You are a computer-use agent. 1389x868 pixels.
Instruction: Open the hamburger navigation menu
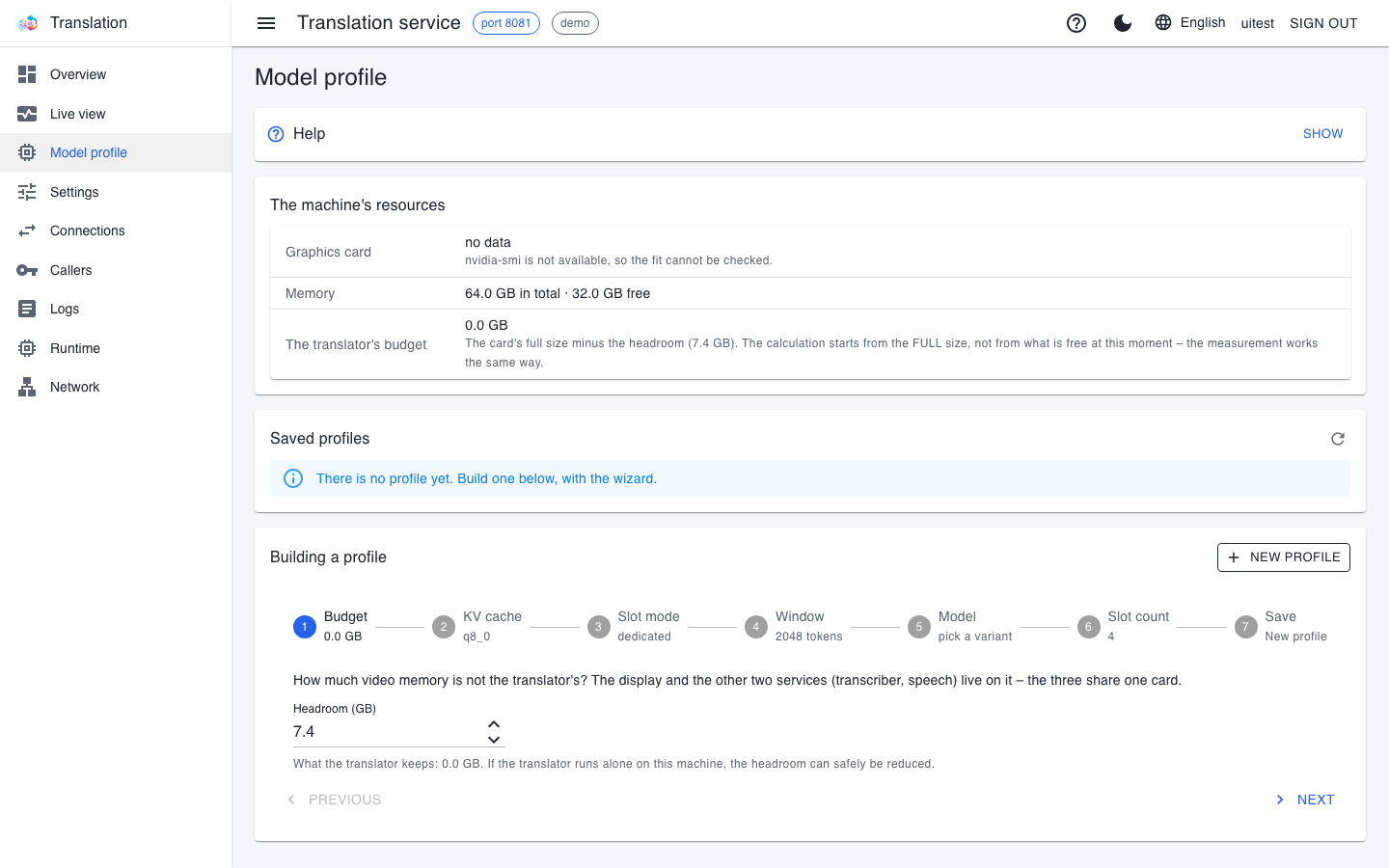[x=266, y=23]
